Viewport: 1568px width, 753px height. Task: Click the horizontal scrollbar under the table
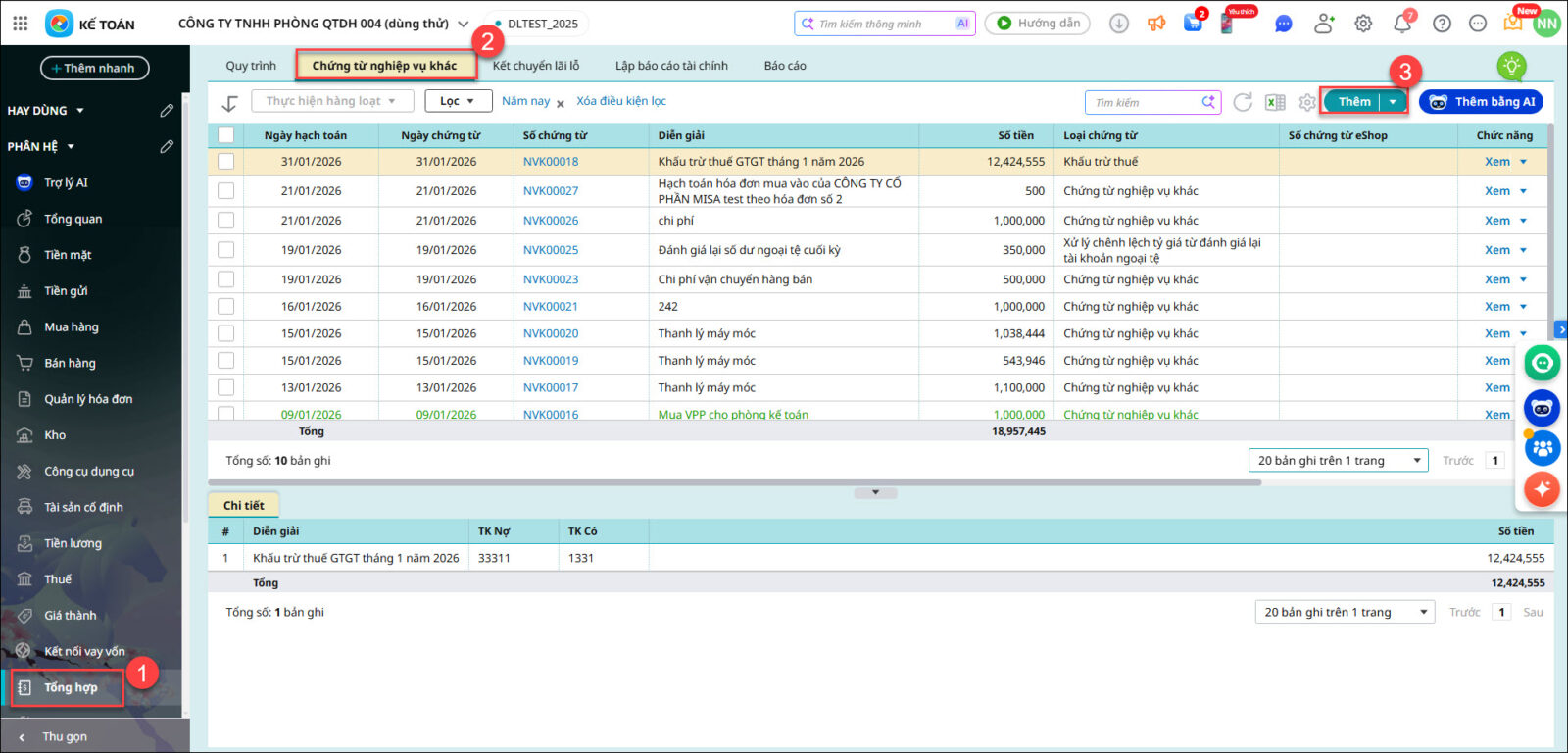tap(735, 482)
